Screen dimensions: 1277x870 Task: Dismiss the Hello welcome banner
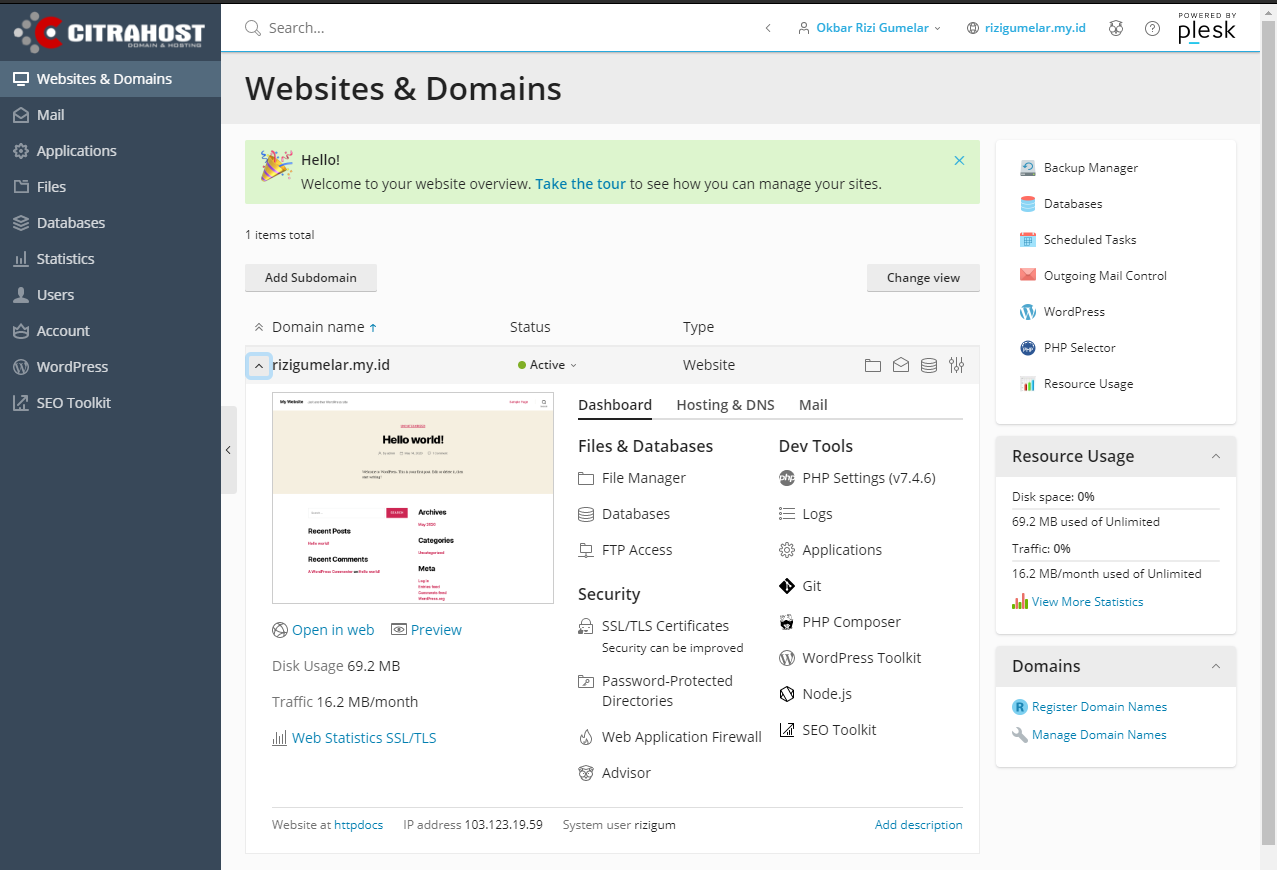(959, 160)
